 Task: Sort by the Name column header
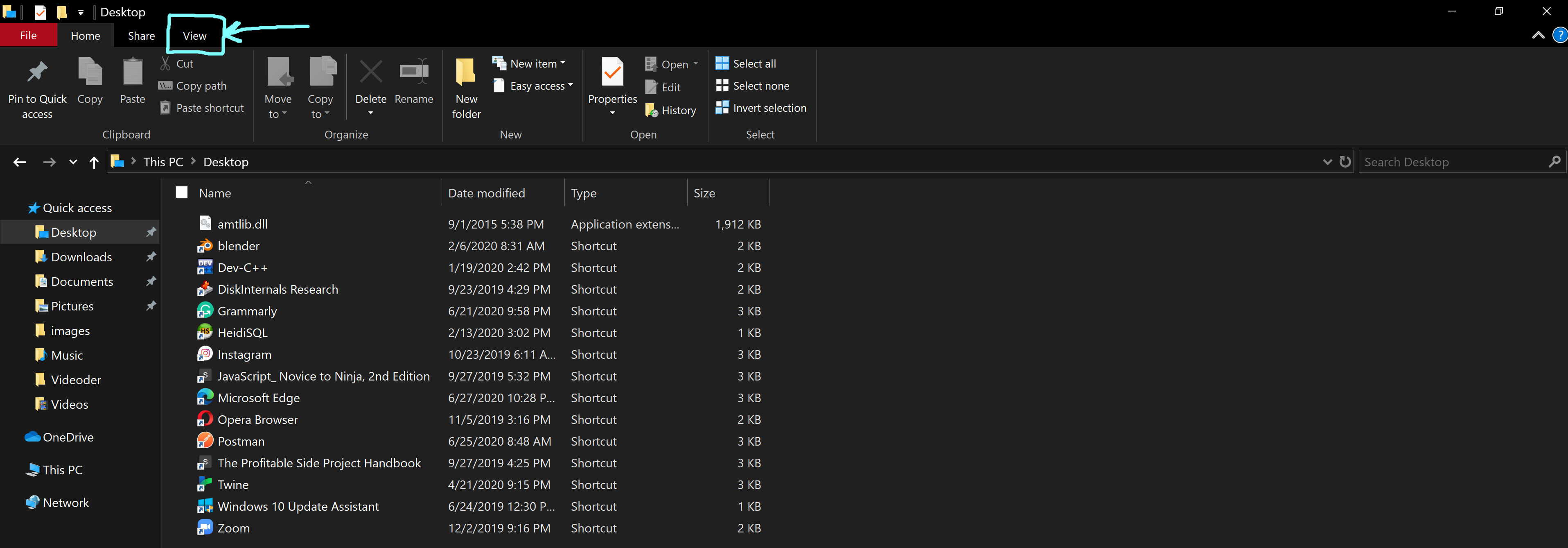215,193
